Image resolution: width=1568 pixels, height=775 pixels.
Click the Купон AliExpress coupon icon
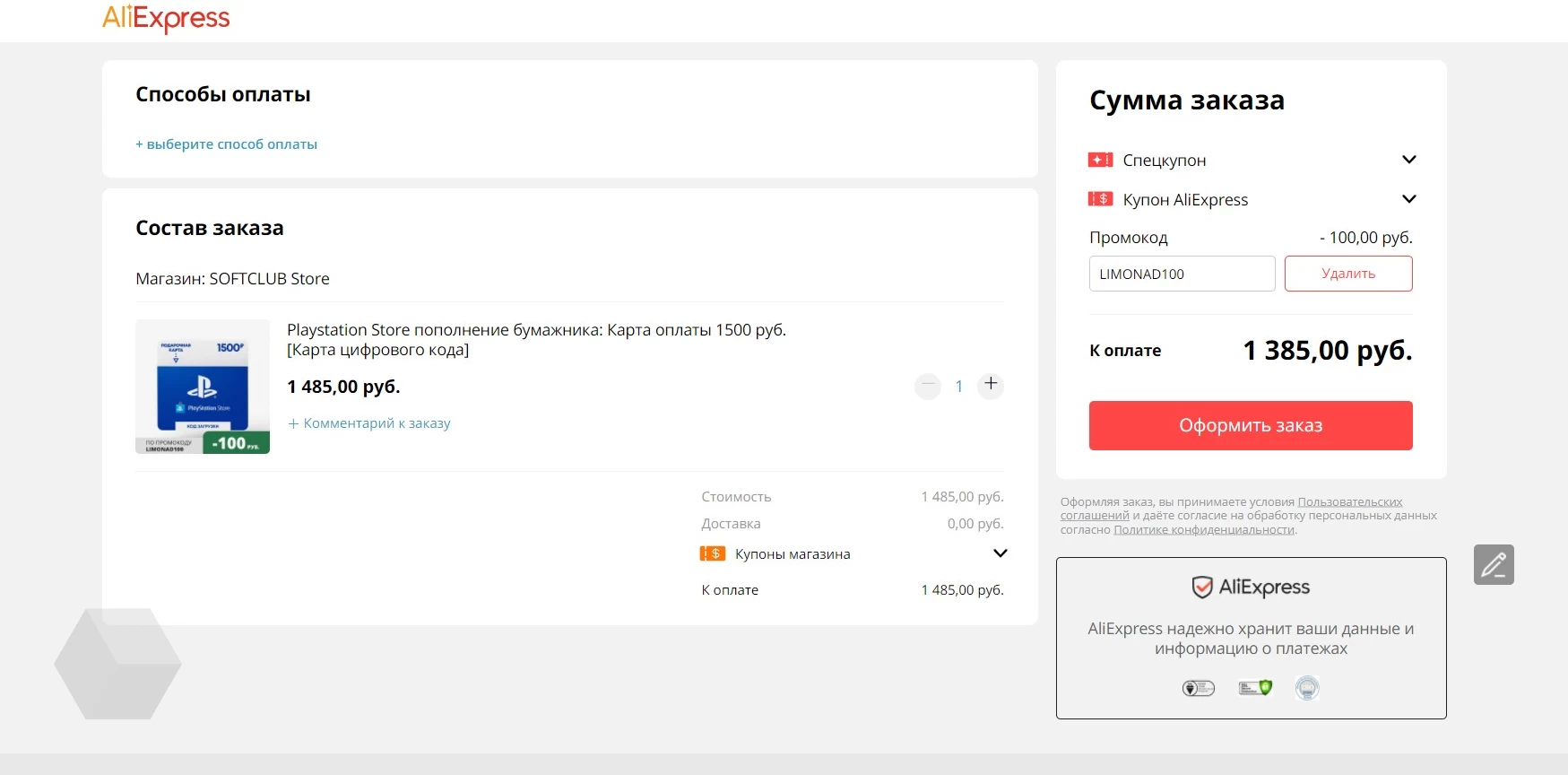click(1100, 199)
